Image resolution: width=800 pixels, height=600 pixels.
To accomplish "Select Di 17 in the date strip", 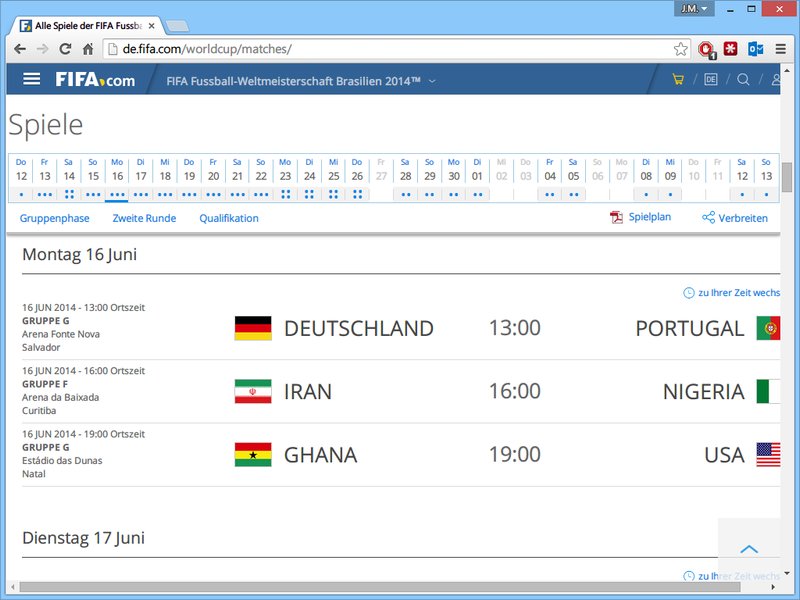I will 141,178.
